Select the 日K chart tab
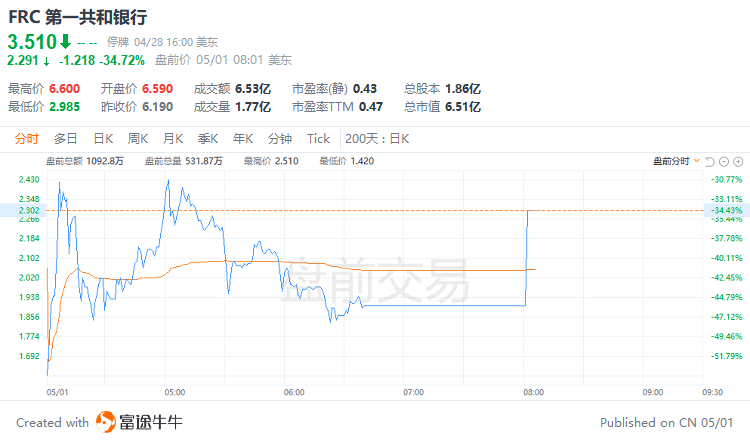This screenshot has width=750, height=443. click(103, 139)
